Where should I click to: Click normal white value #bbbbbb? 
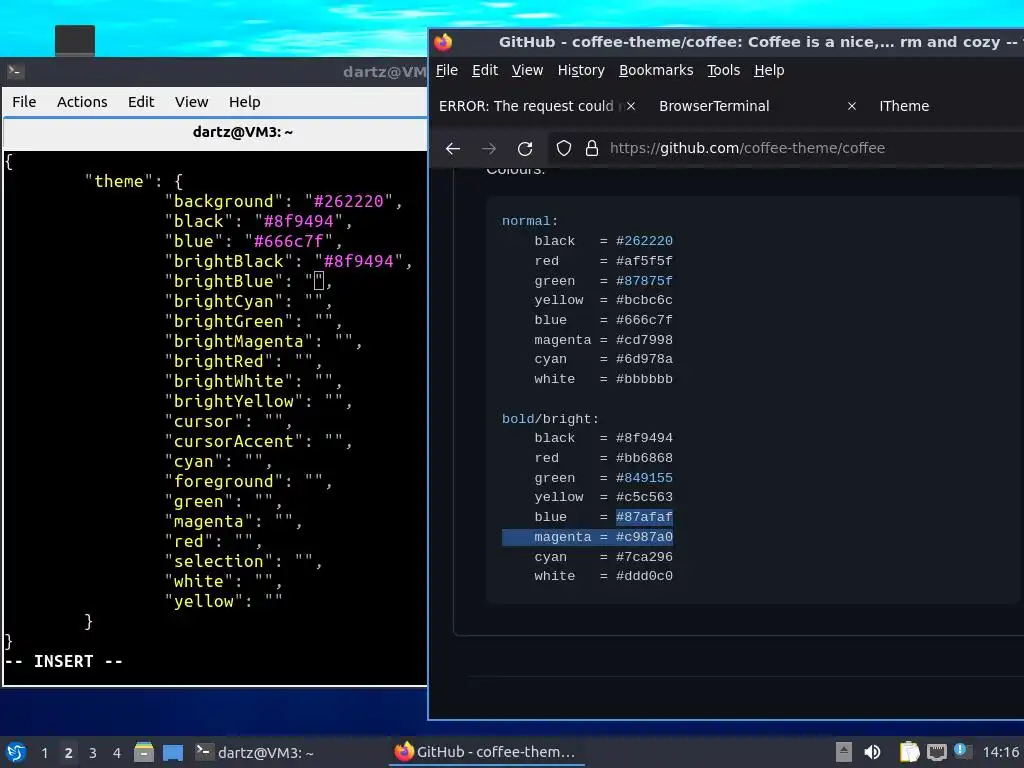644,379
